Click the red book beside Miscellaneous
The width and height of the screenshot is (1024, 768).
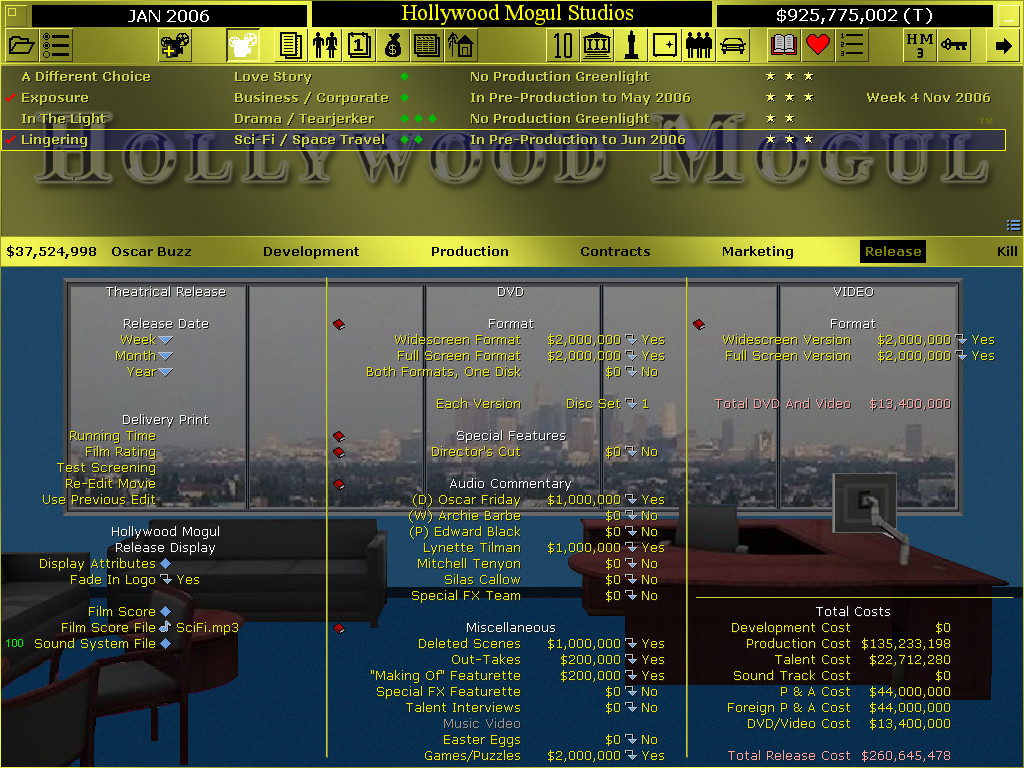click(x=339, y=628)
